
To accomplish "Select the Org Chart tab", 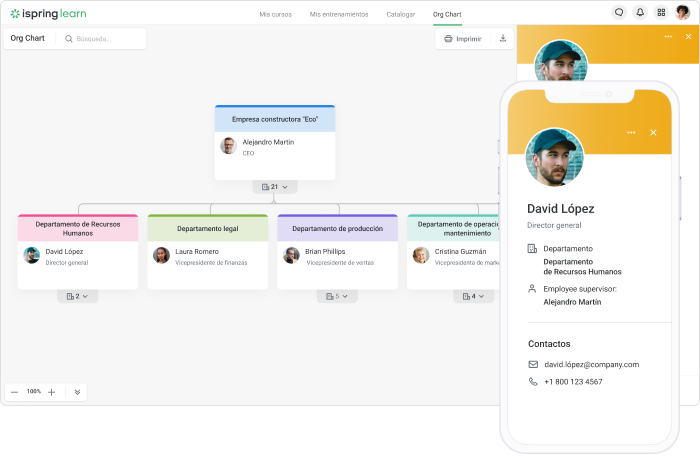I will (x=447, y=14).
